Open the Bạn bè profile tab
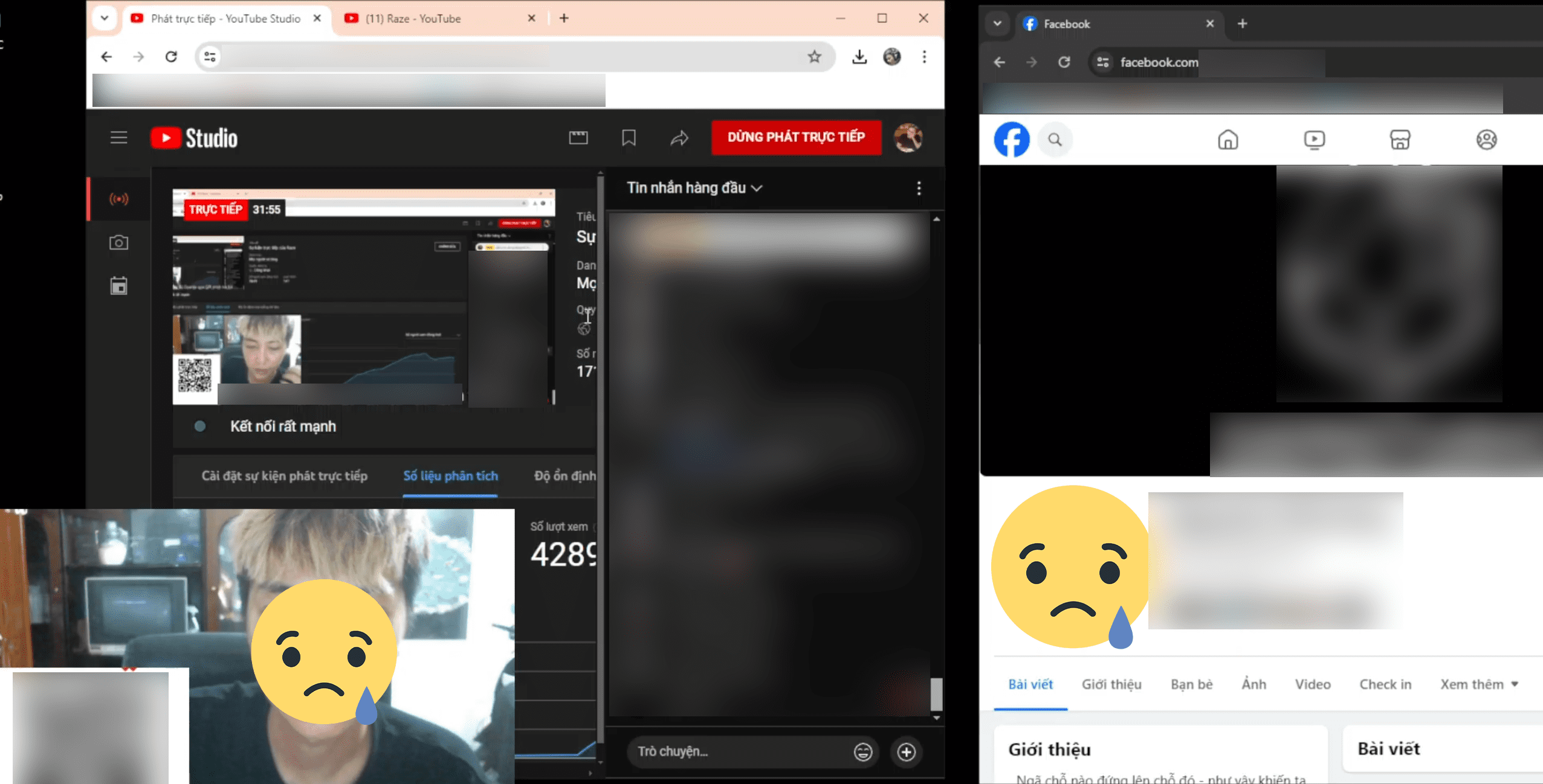Screen dimensions: 1543x784 click(x=1191, y=684)
